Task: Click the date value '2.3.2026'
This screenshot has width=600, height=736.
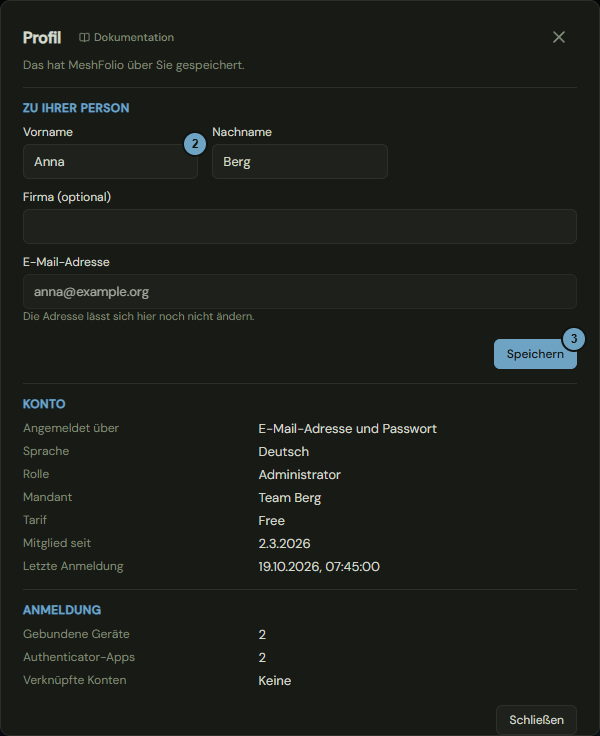Action: pos(284,544)
